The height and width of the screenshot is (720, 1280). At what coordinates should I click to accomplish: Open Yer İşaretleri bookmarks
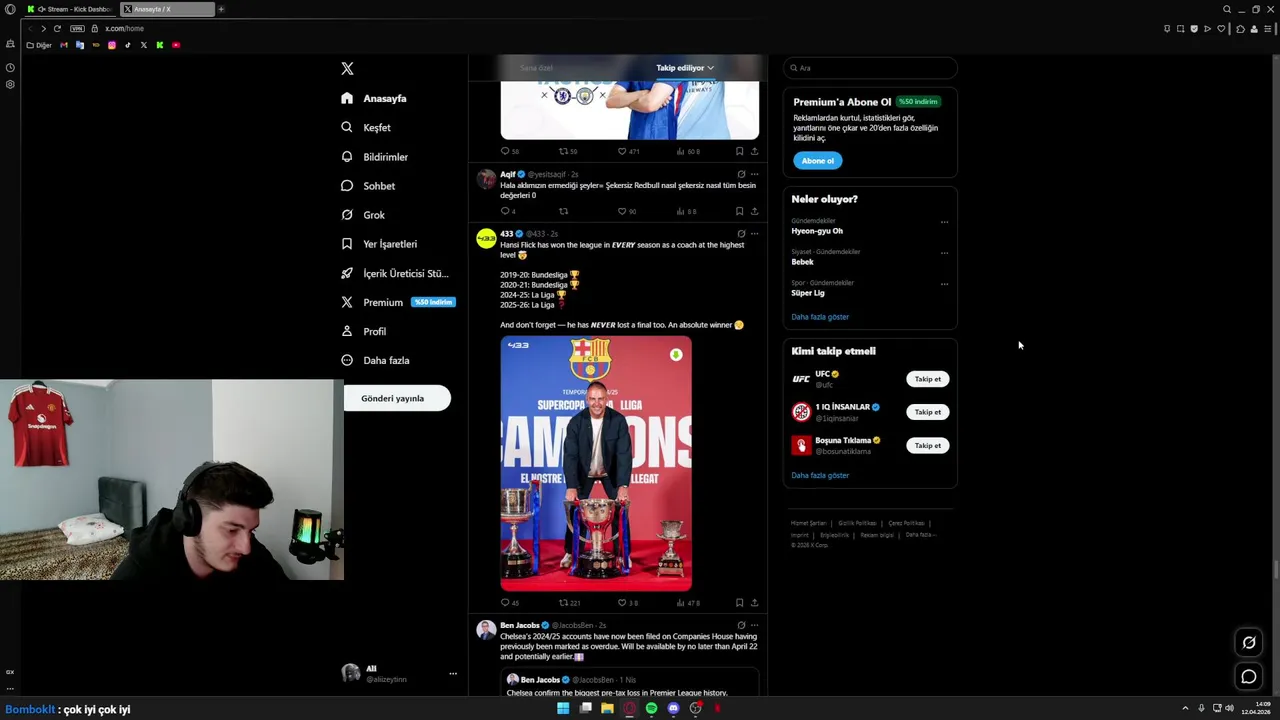click(x=379, y=244)
